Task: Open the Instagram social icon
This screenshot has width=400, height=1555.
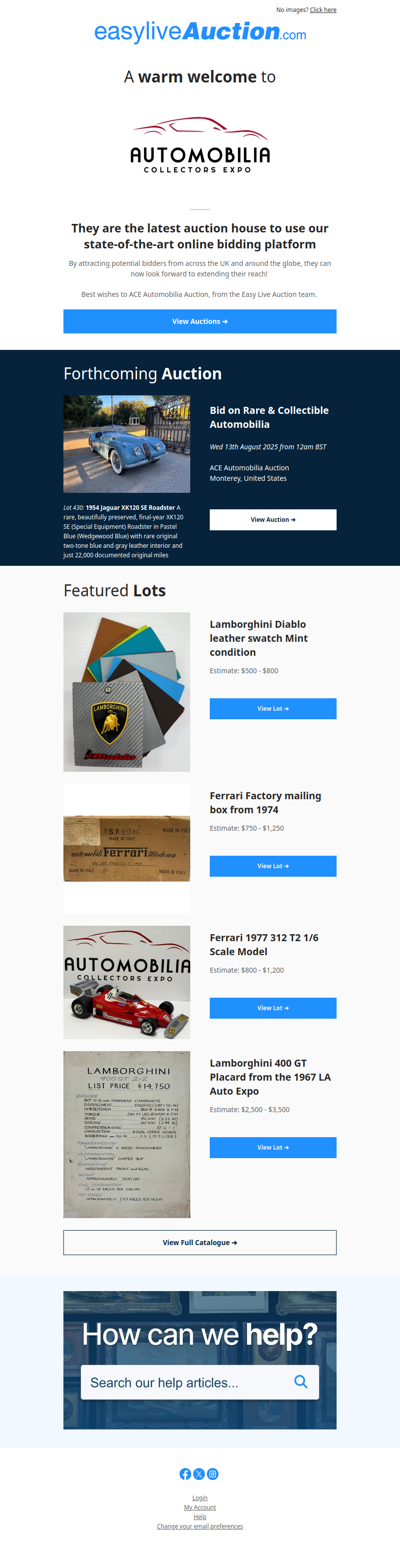Action: (x=213, y=1474)
